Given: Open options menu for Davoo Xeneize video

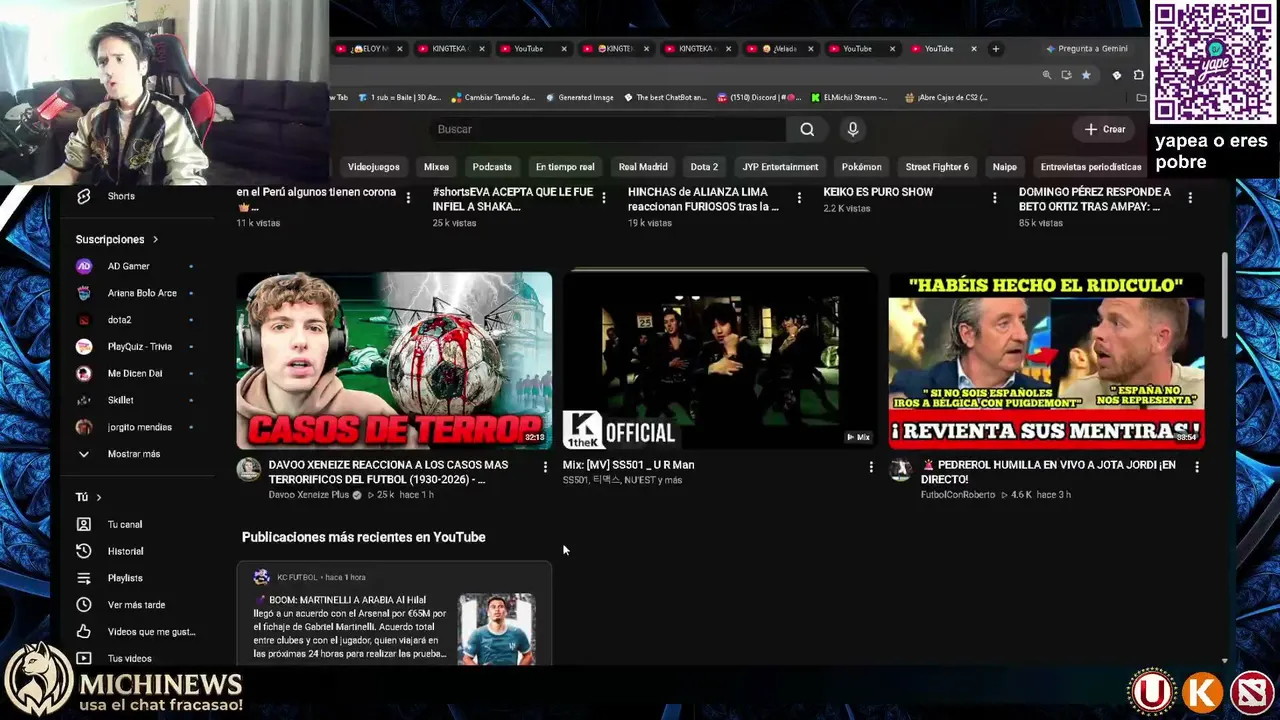Looking at the screenshot, I should 545,467.
